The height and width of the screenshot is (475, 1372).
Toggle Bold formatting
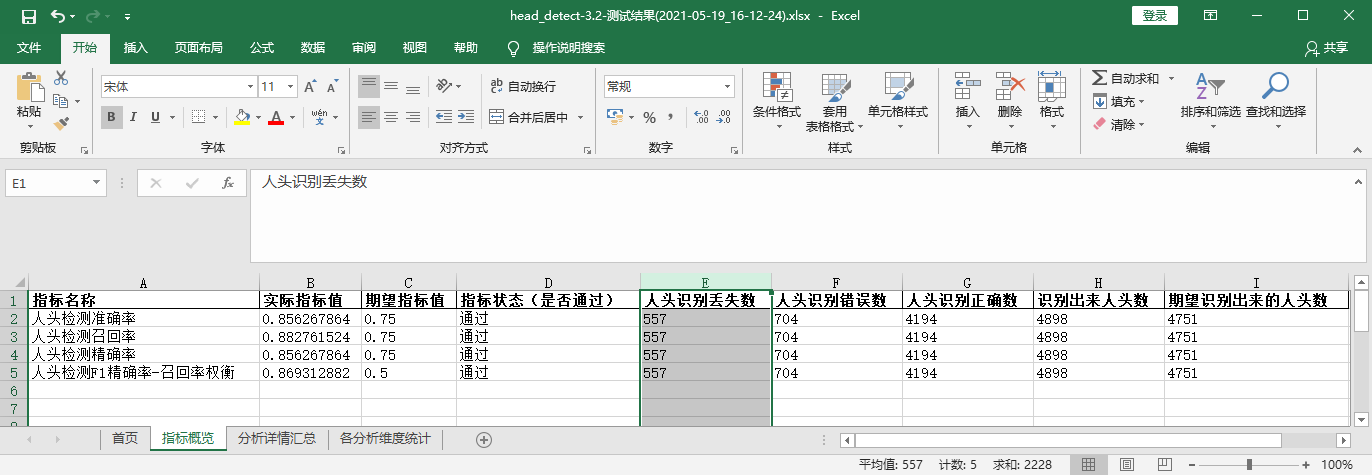[112, 117]
